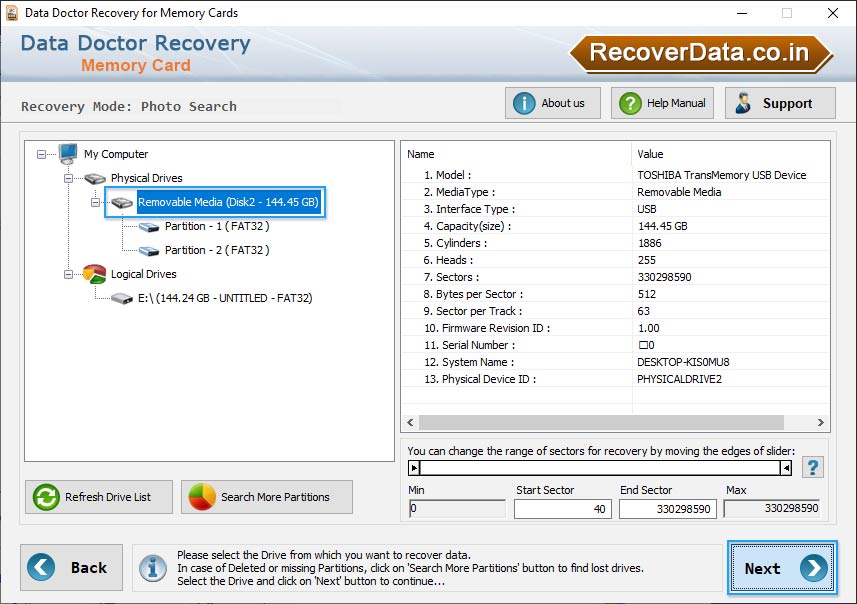Click the '10. Firmware Revision ID :' row

(x=615, y=328)
